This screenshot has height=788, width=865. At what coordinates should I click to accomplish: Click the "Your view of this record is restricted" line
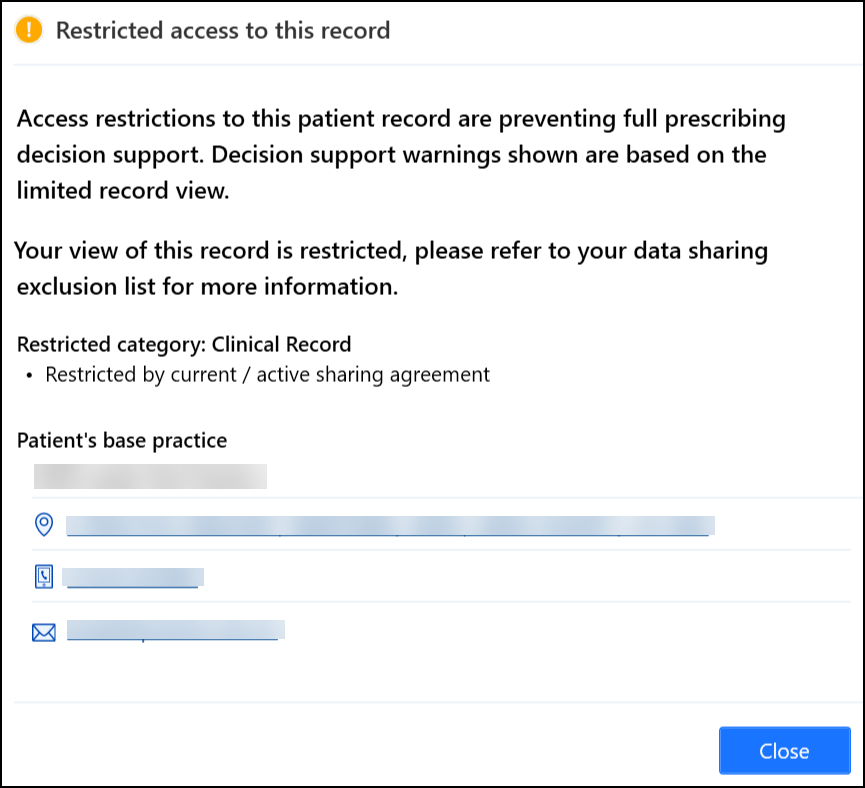[392, 251]
